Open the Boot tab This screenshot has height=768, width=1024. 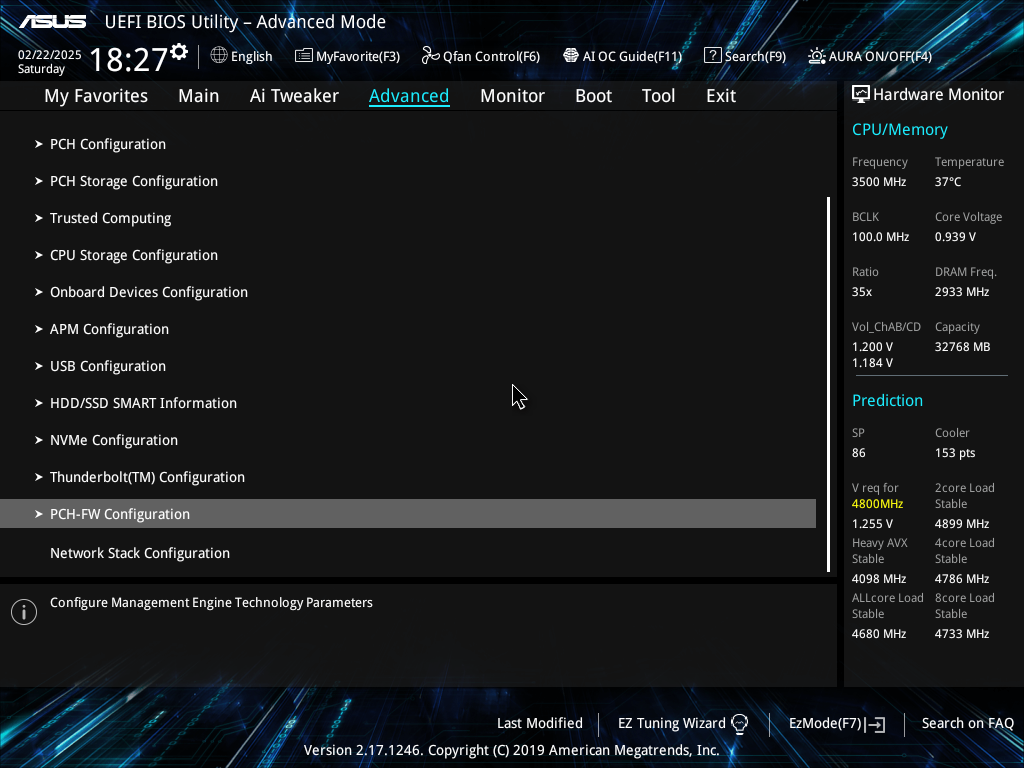coord(593,96)
